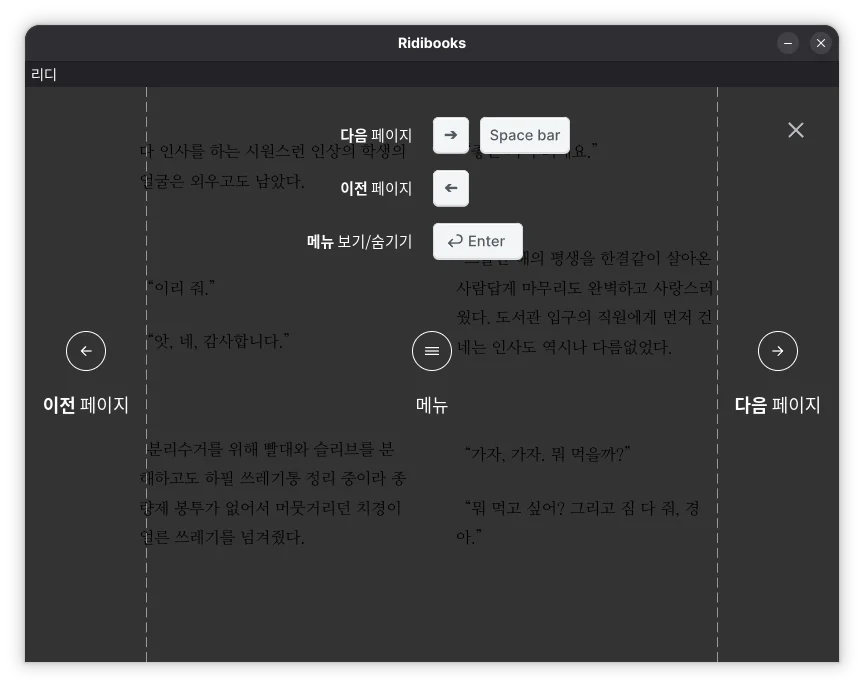Select the 메뉴 보기/숨기기 shortcut label

359,241
